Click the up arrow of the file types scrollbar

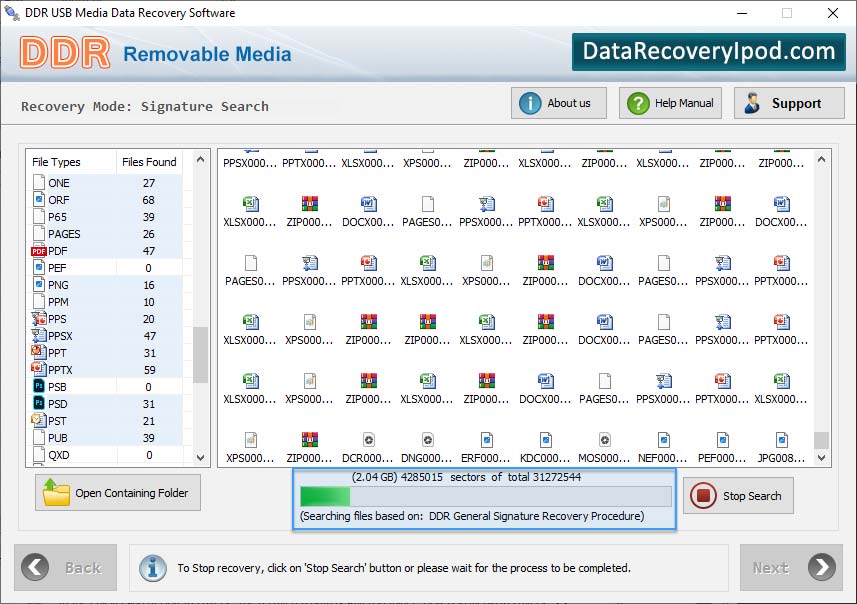point(201,160)
